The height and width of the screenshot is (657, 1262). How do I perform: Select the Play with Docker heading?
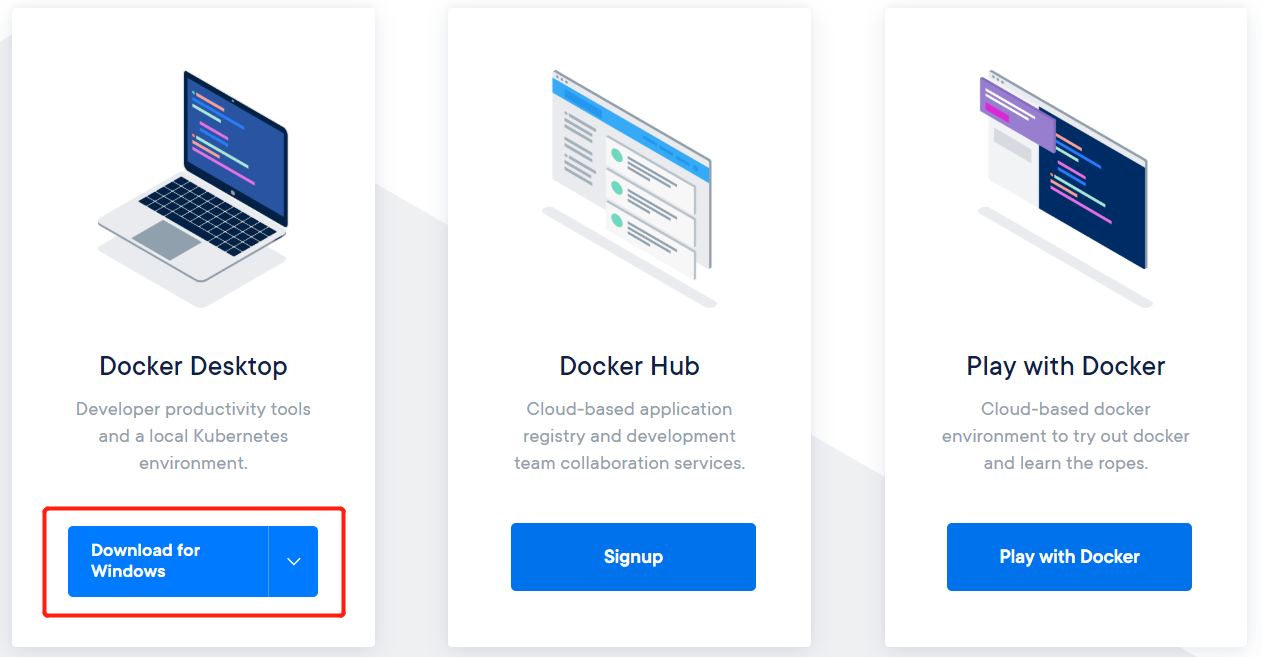pyautogui.click(x=1065, y=366)
